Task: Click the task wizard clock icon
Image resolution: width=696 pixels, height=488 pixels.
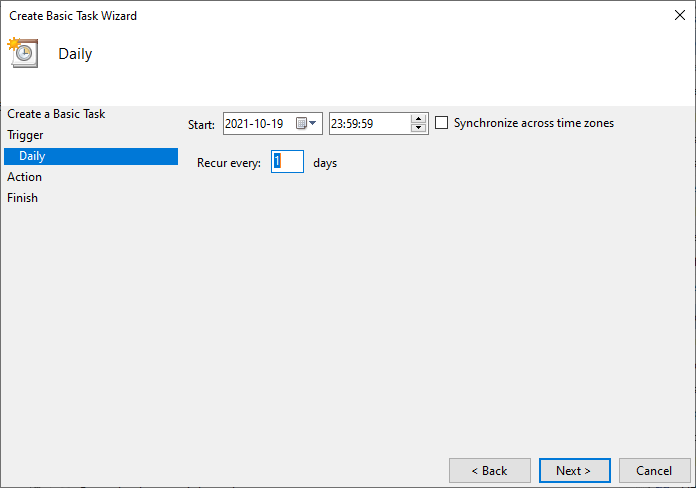Action: click(x=22, y=53)
